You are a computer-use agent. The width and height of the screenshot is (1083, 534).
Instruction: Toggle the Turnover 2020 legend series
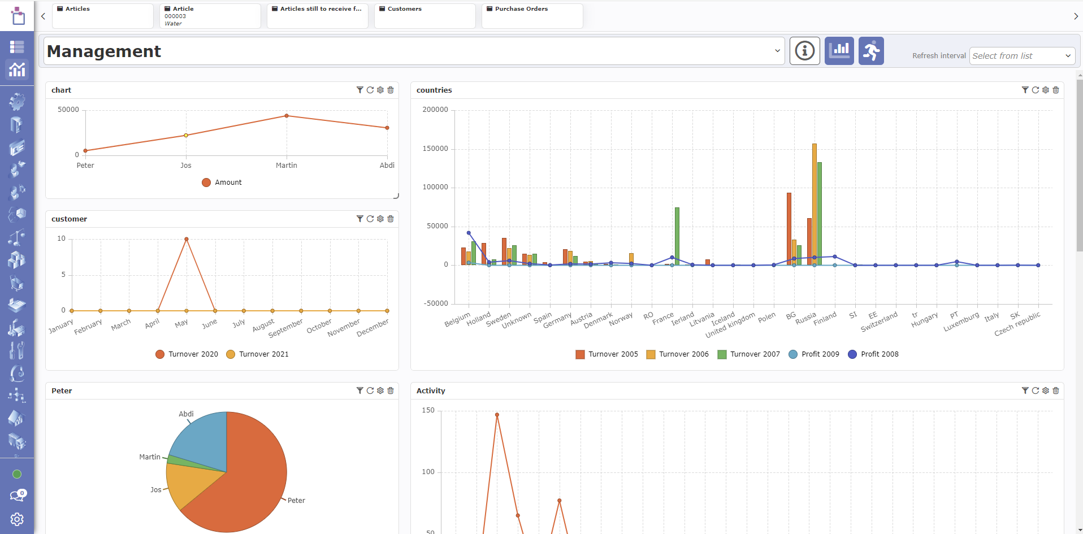click(x=187, y=354)
